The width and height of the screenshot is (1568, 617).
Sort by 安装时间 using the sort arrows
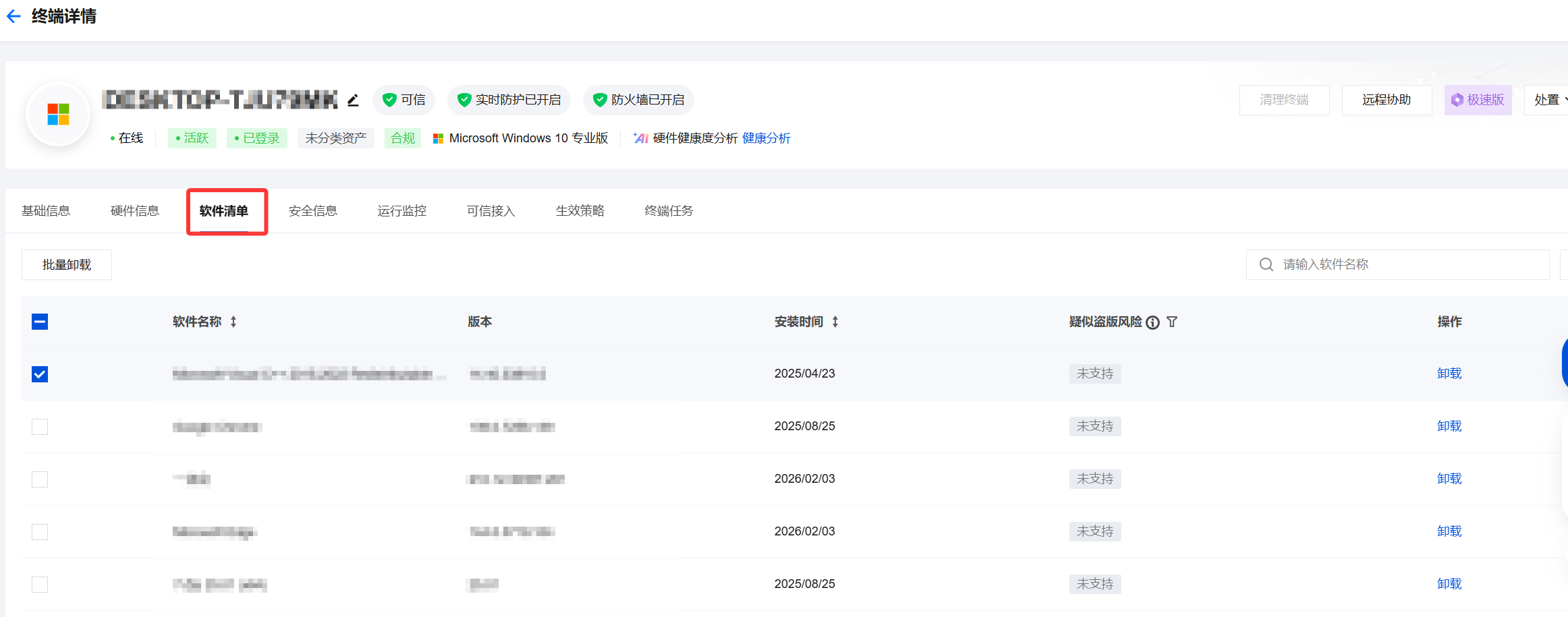pos(835,322)
